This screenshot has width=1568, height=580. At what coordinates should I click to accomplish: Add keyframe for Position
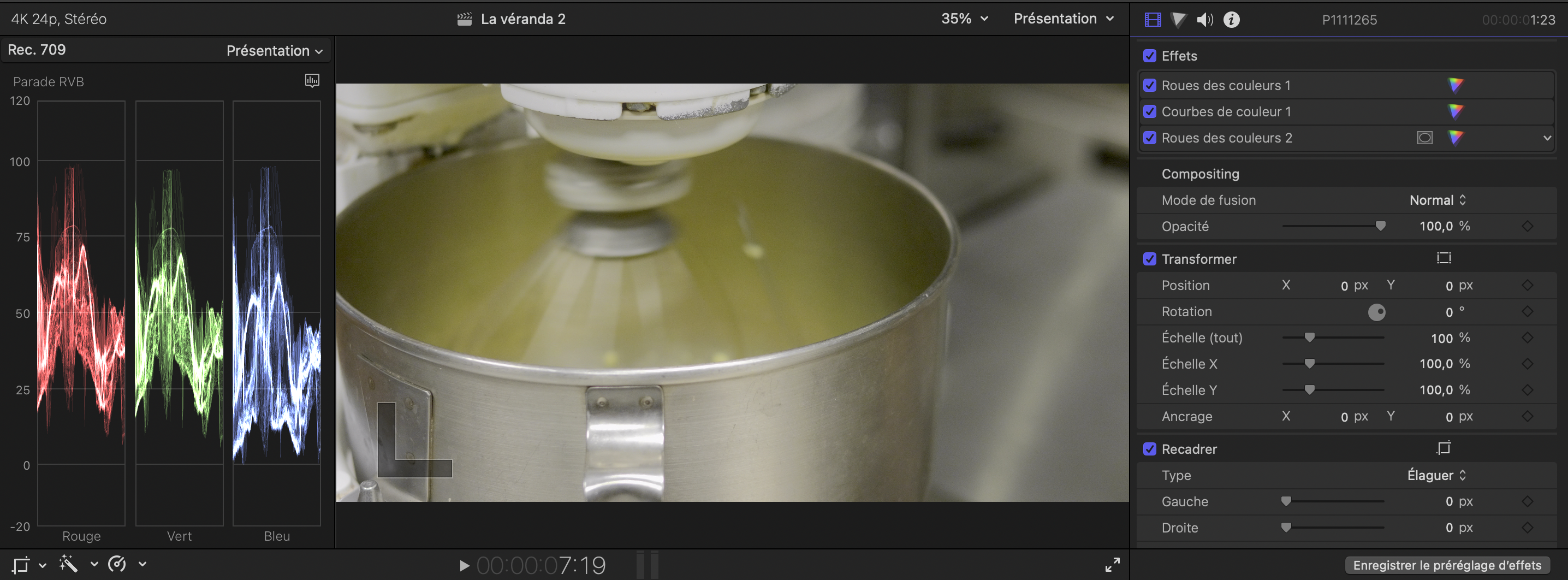click(x=1527, y=286)
